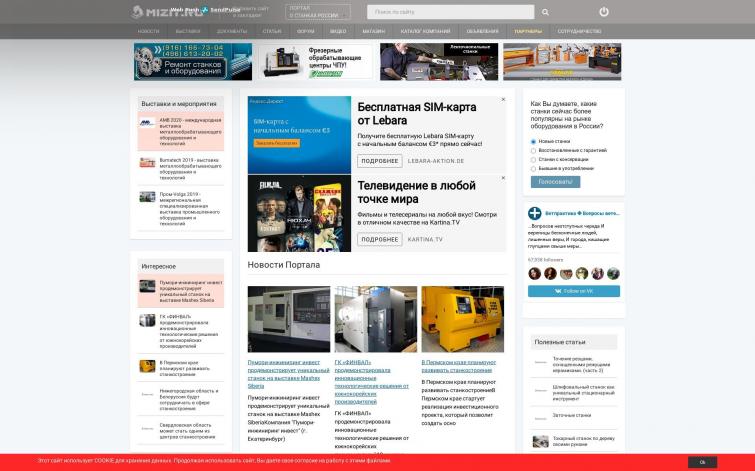Open 'Заточные станки' useful article

(574, 415)
